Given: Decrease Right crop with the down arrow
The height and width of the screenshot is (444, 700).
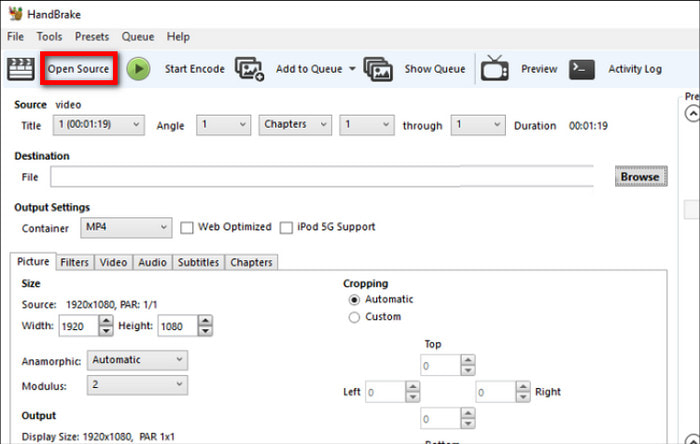Looking at the screenshot, I should (x=523, y=397).
